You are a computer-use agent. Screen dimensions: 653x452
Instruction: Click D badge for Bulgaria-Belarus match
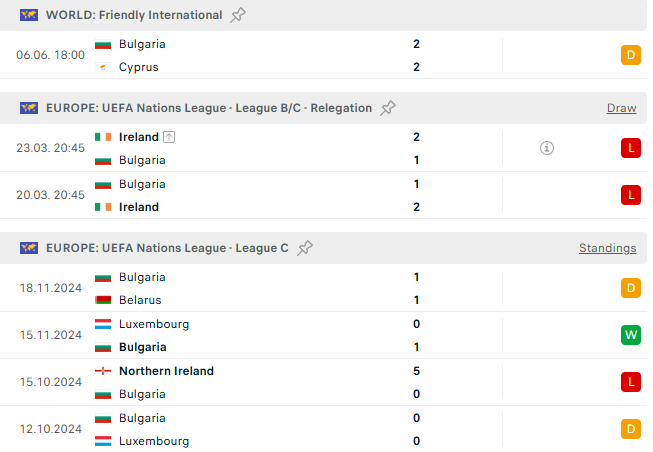631,288
